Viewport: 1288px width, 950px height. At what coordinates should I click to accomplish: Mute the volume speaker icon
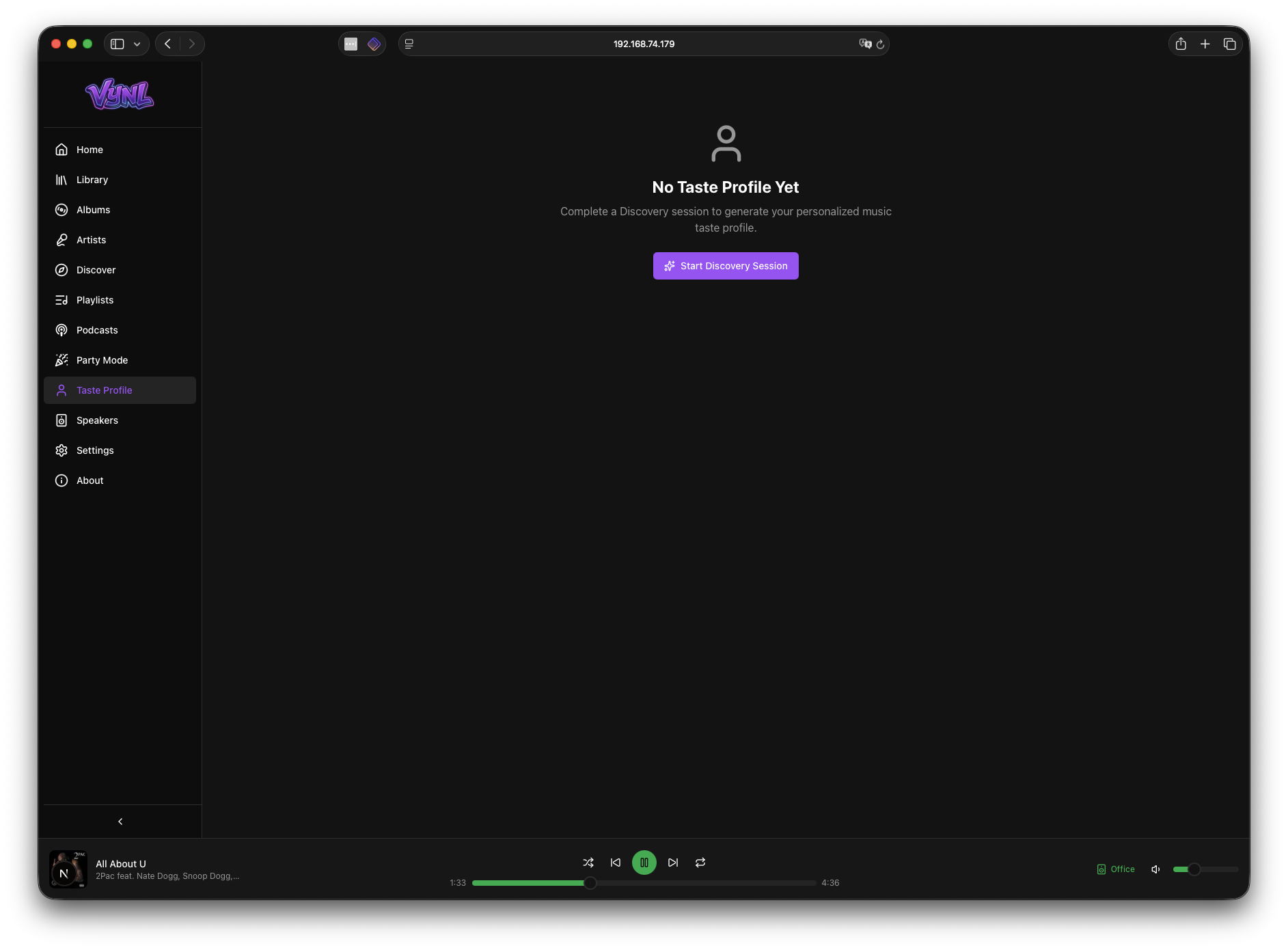(x=1155, y=869)
